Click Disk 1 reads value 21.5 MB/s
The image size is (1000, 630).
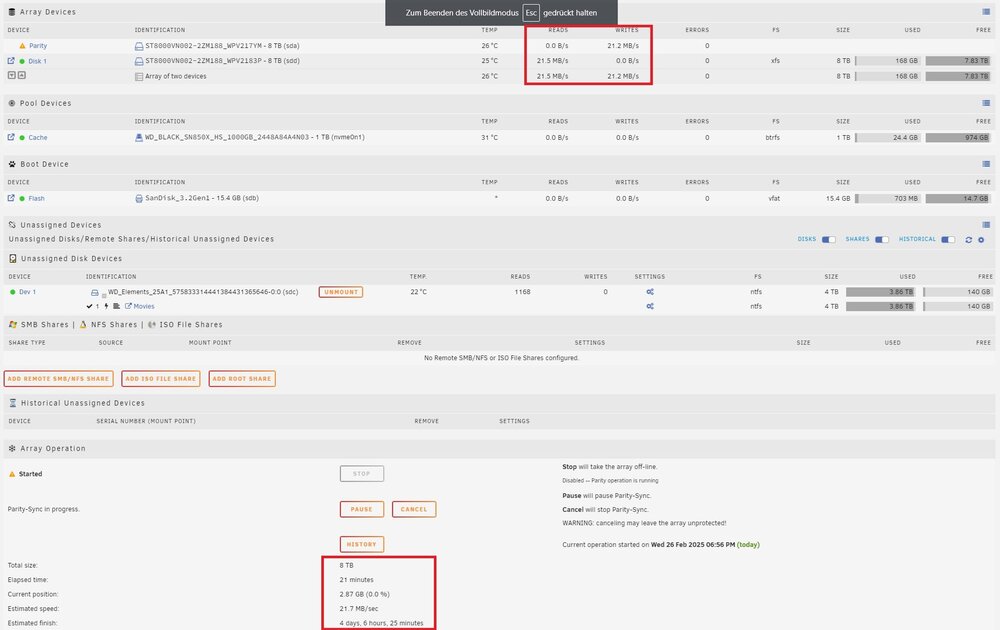552,61
